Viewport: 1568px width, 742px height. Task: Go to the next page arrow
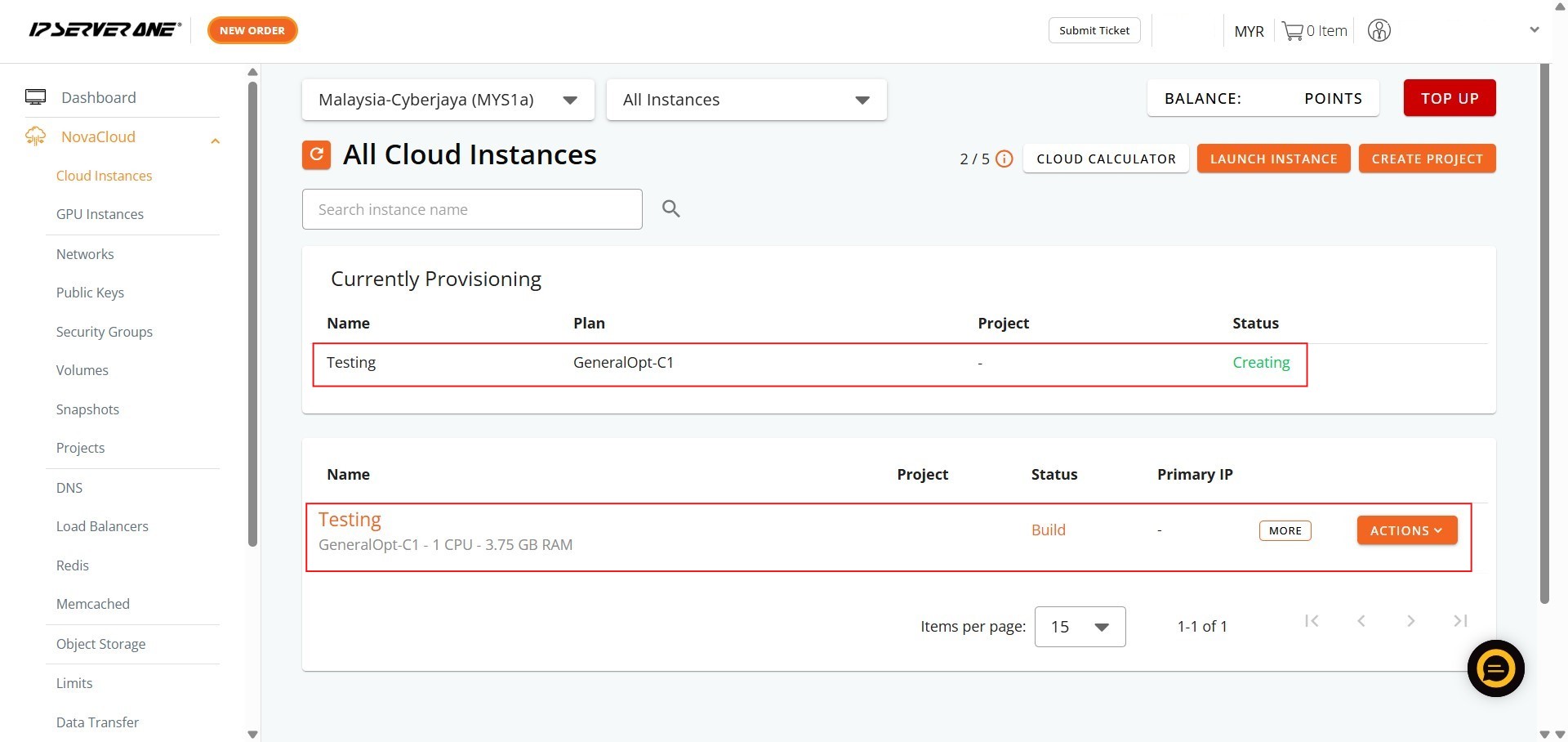coord(1410,621)
